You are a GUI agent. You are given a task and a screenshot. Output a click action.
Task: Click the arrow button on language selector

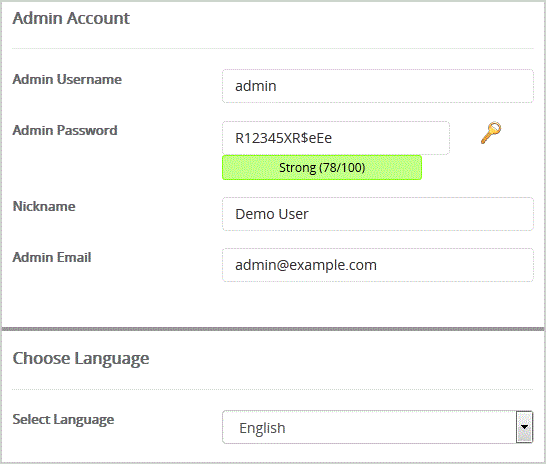524,427
